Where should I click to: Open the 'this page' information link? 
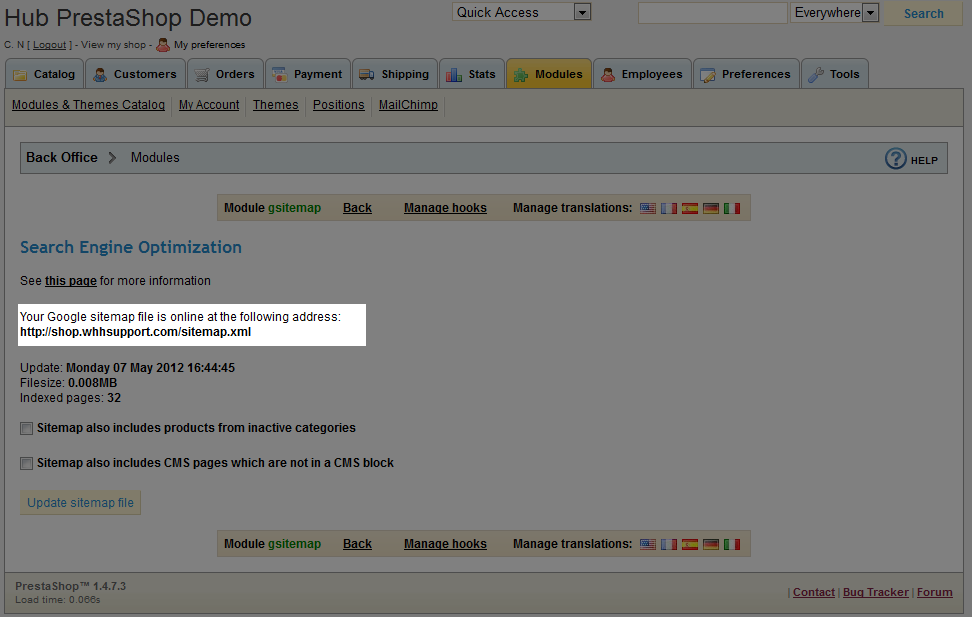[x=70, y=281]
